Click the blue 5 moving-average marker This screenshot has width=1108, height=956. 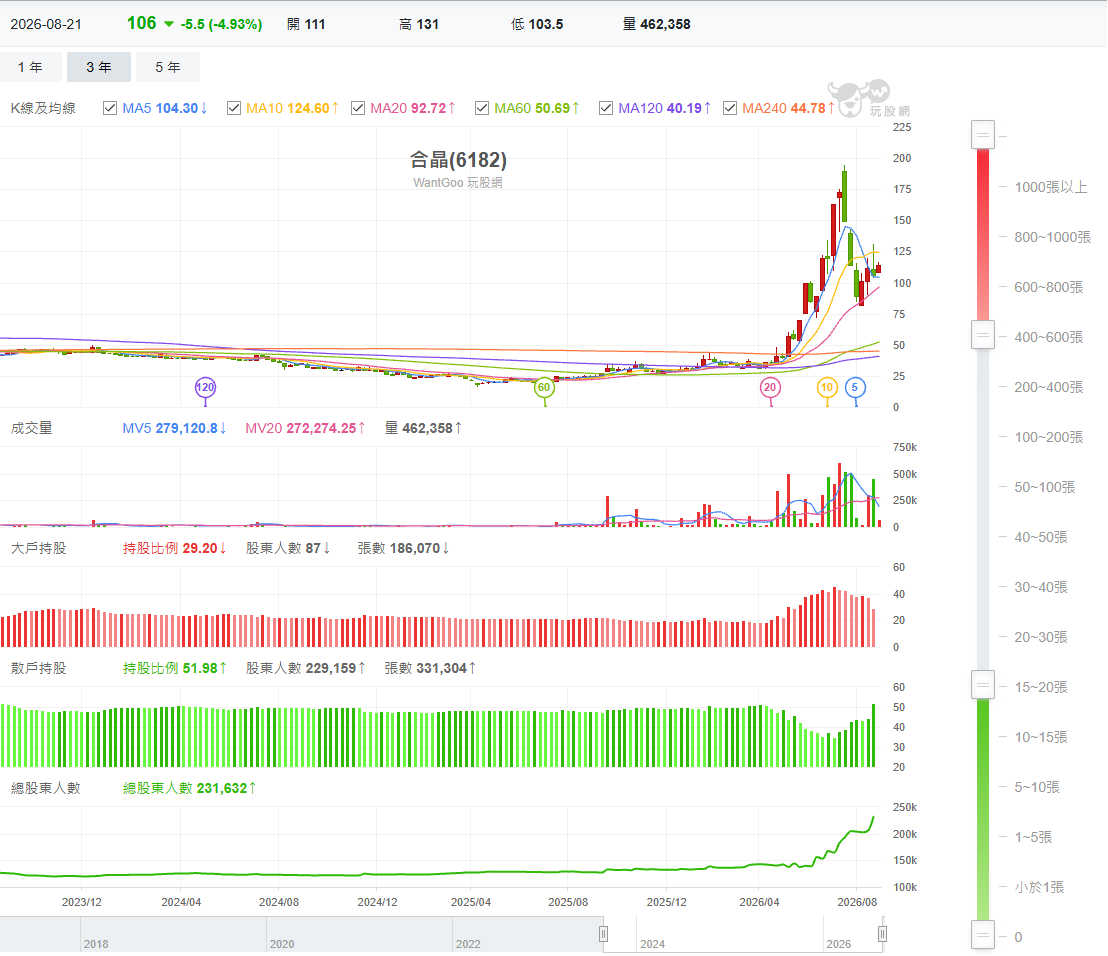pyautogui.click(x=855, y=387)
